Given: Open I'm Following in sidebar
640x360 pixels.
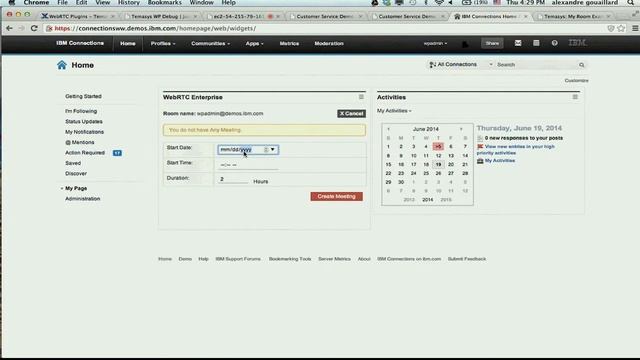Looking at the screenshot, I should point(81,111).
